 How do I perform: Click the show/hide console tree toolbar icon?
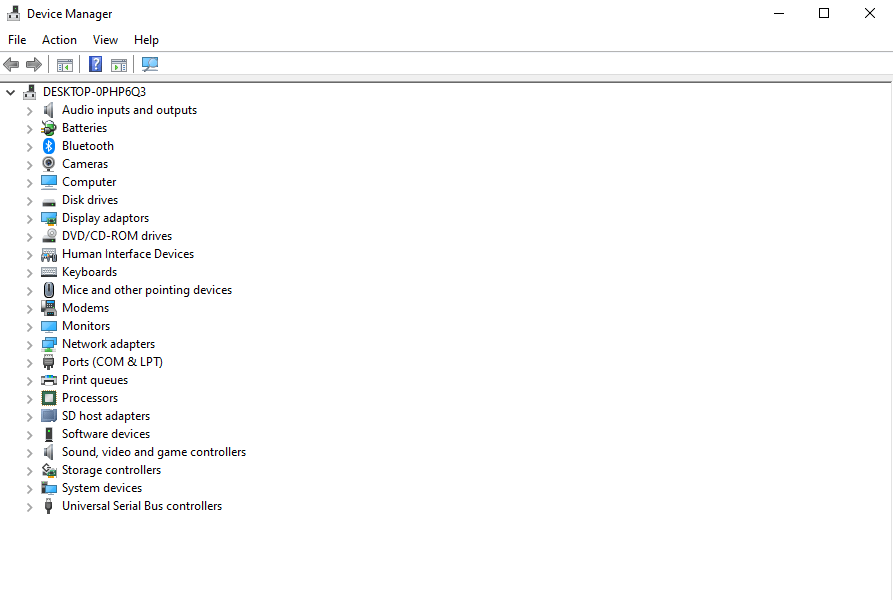coord(65,64)
